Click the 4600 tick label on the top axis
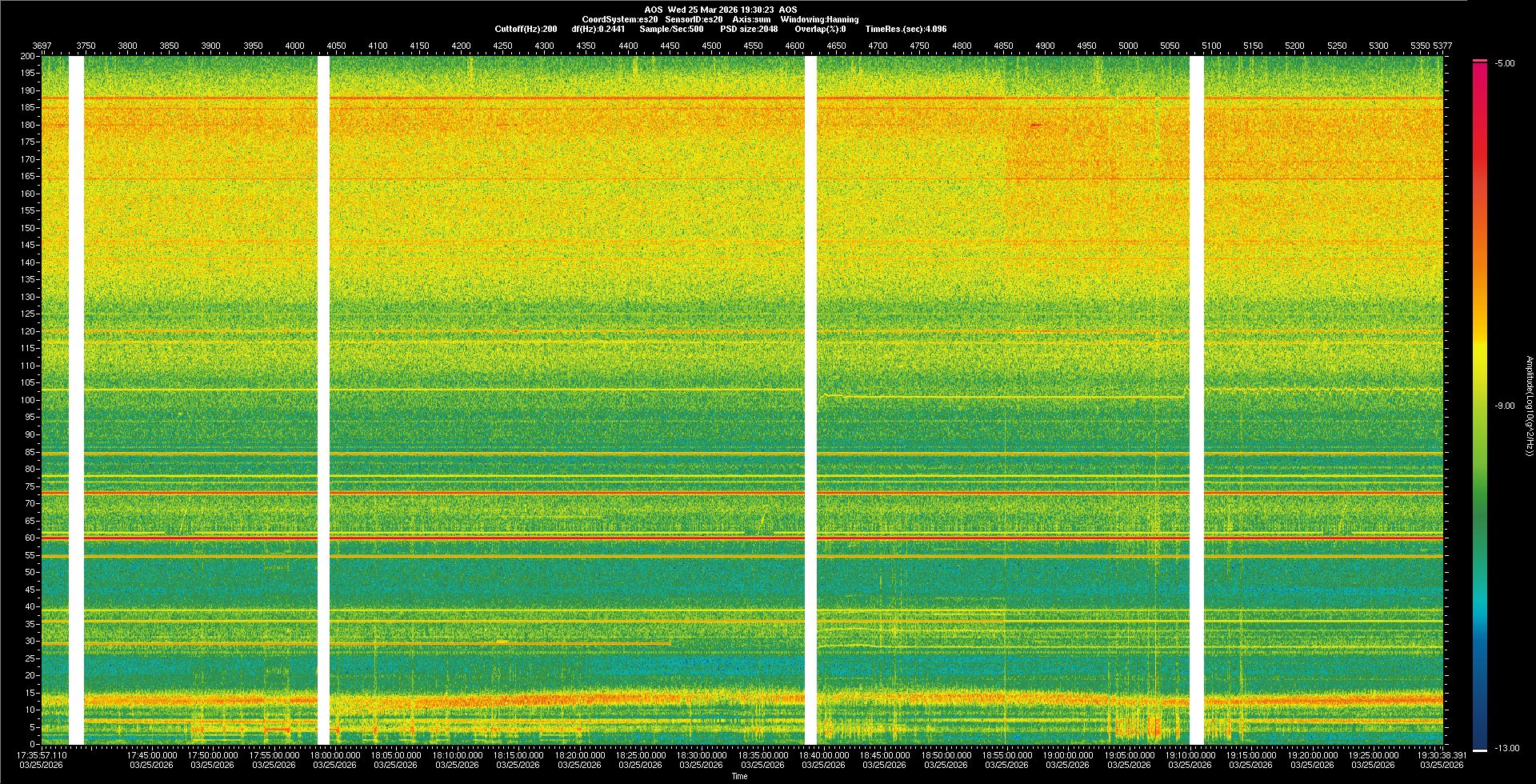1536x784 pixels. tap(794, 46)
